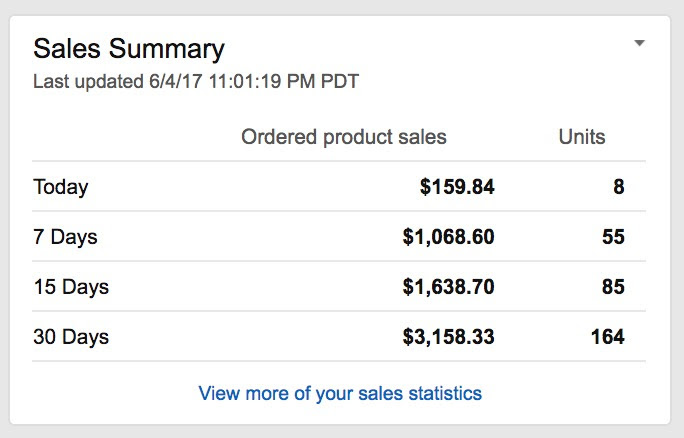The width and height of the screenshot is (684, 438).
Task: Click the Ordered product sales column header
Action: pos(344,137)
